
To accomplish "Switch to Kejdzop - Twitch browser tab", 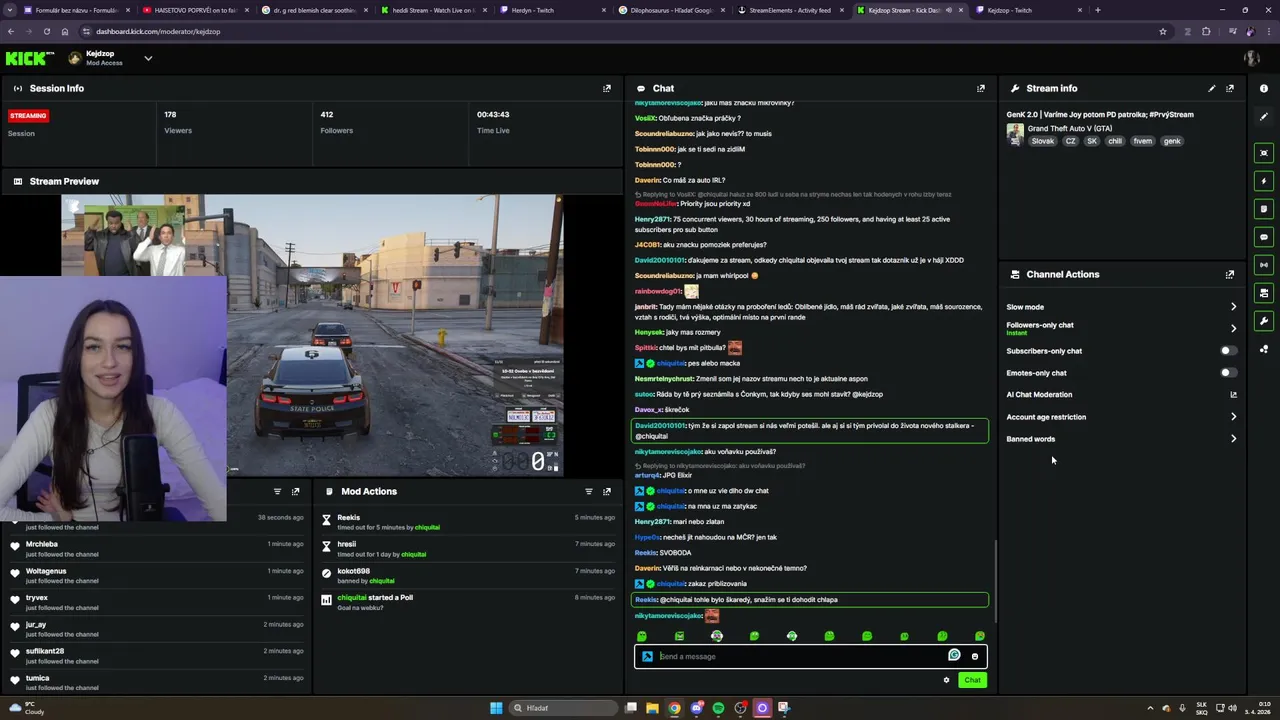I will click(1028, 10).
